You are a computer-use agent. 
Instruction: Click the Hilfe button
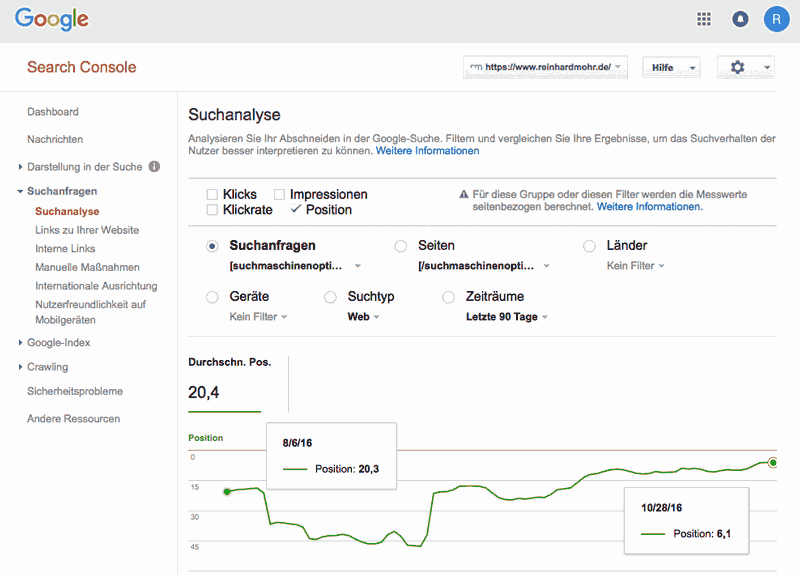[670, 67]
